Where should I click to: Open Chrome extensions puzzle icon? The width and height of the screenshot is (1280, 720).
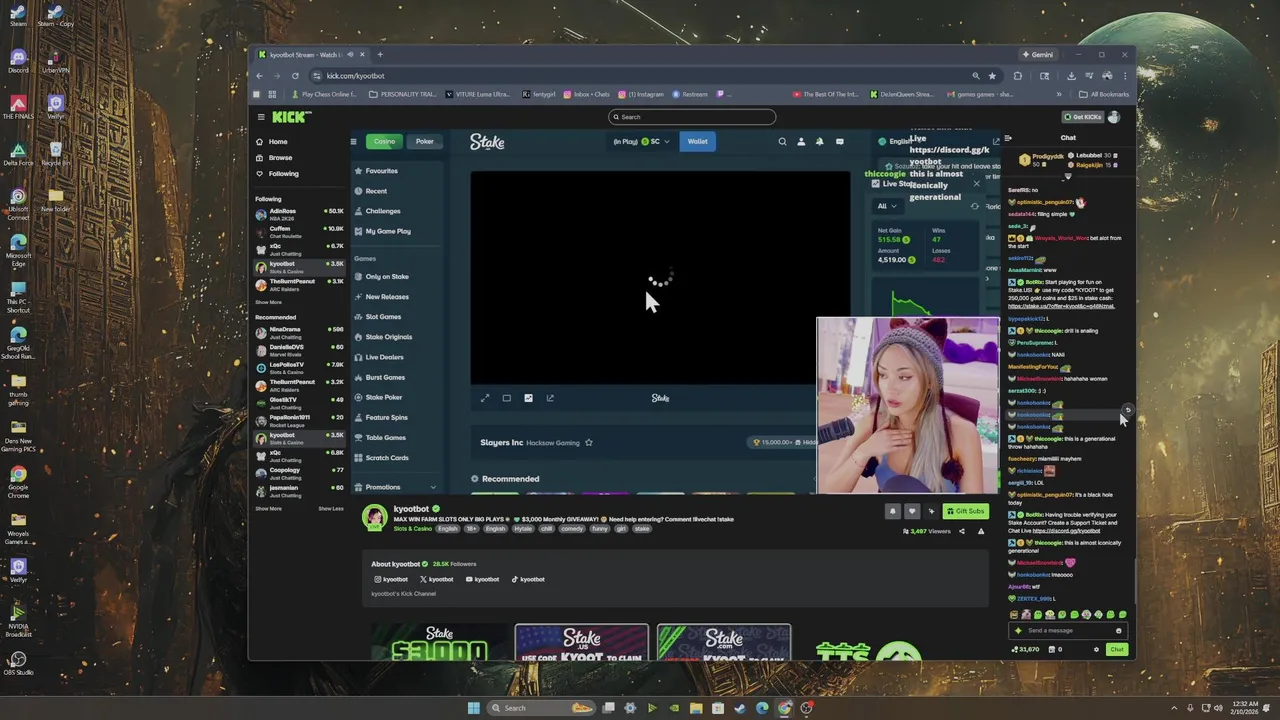pyautogui.click(x=1018, y=76)
